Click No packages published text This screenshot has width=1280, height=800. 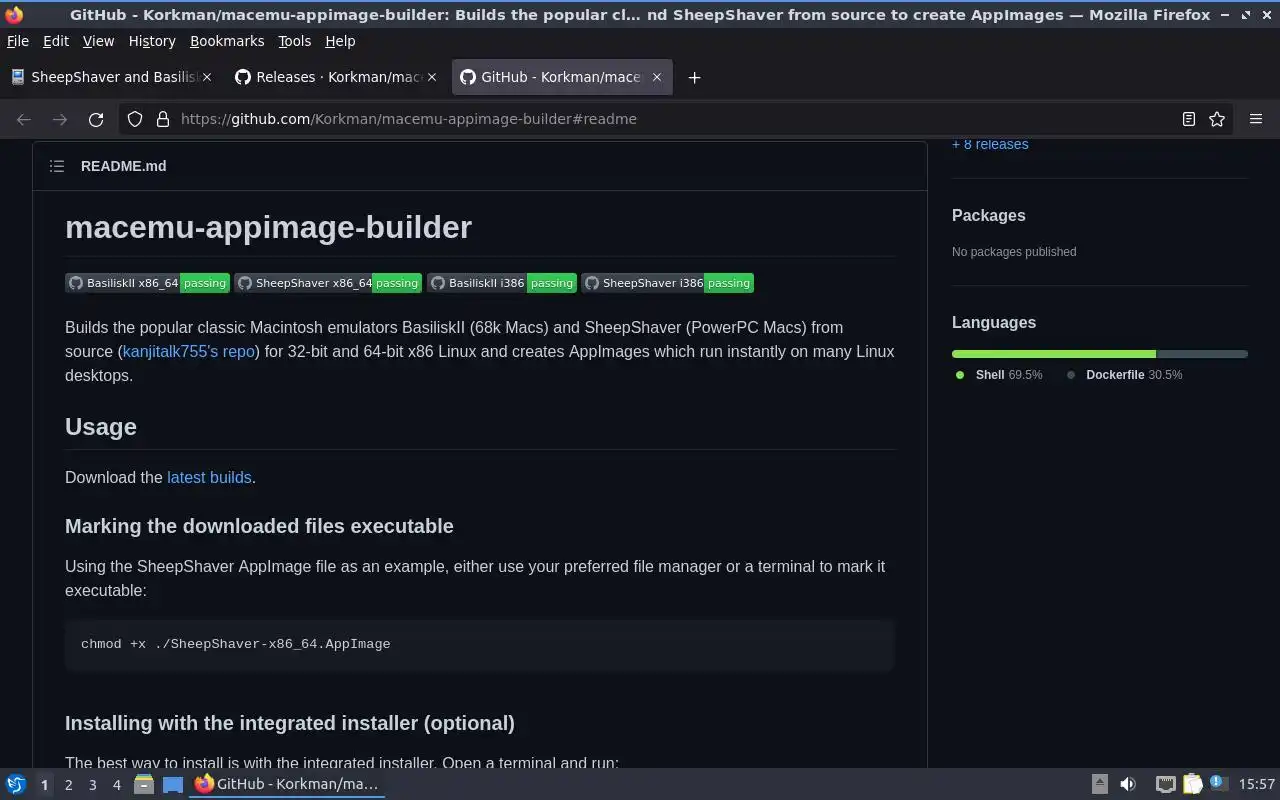[1014, 252]
